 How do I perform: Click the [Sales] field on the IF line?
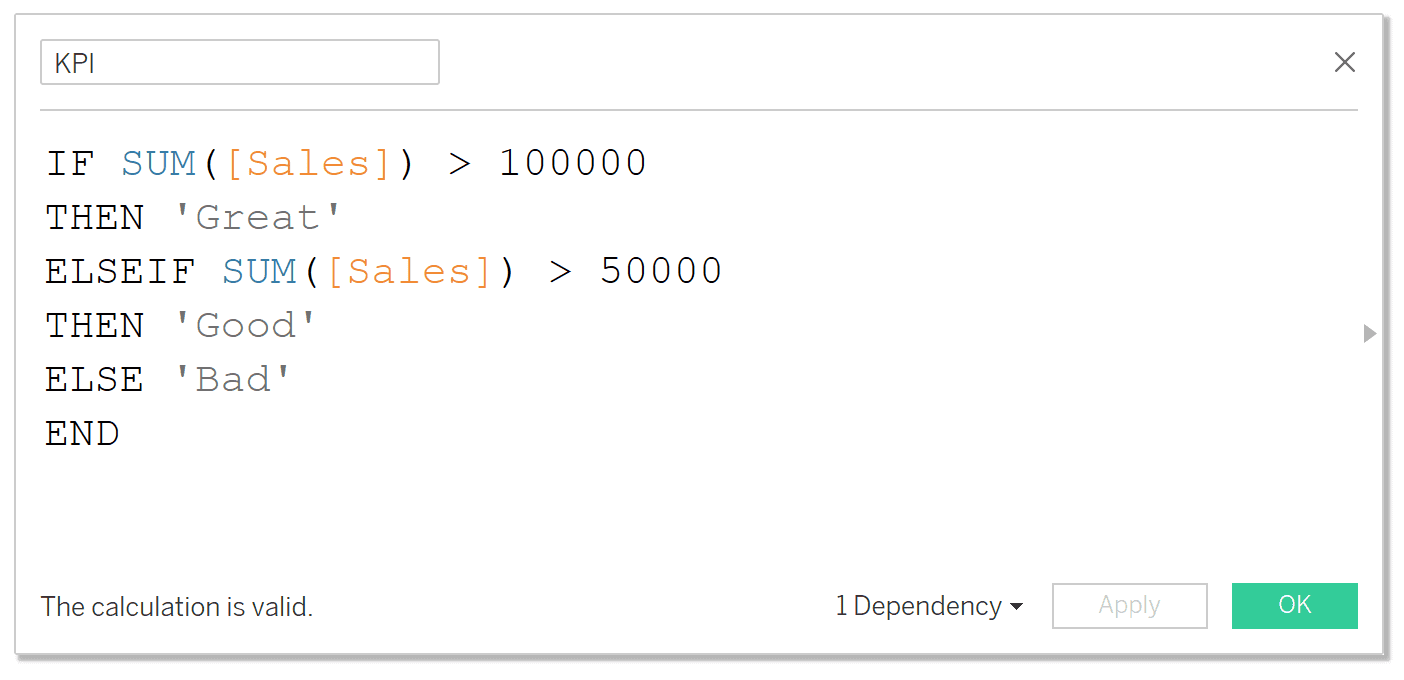coord(308,163)
